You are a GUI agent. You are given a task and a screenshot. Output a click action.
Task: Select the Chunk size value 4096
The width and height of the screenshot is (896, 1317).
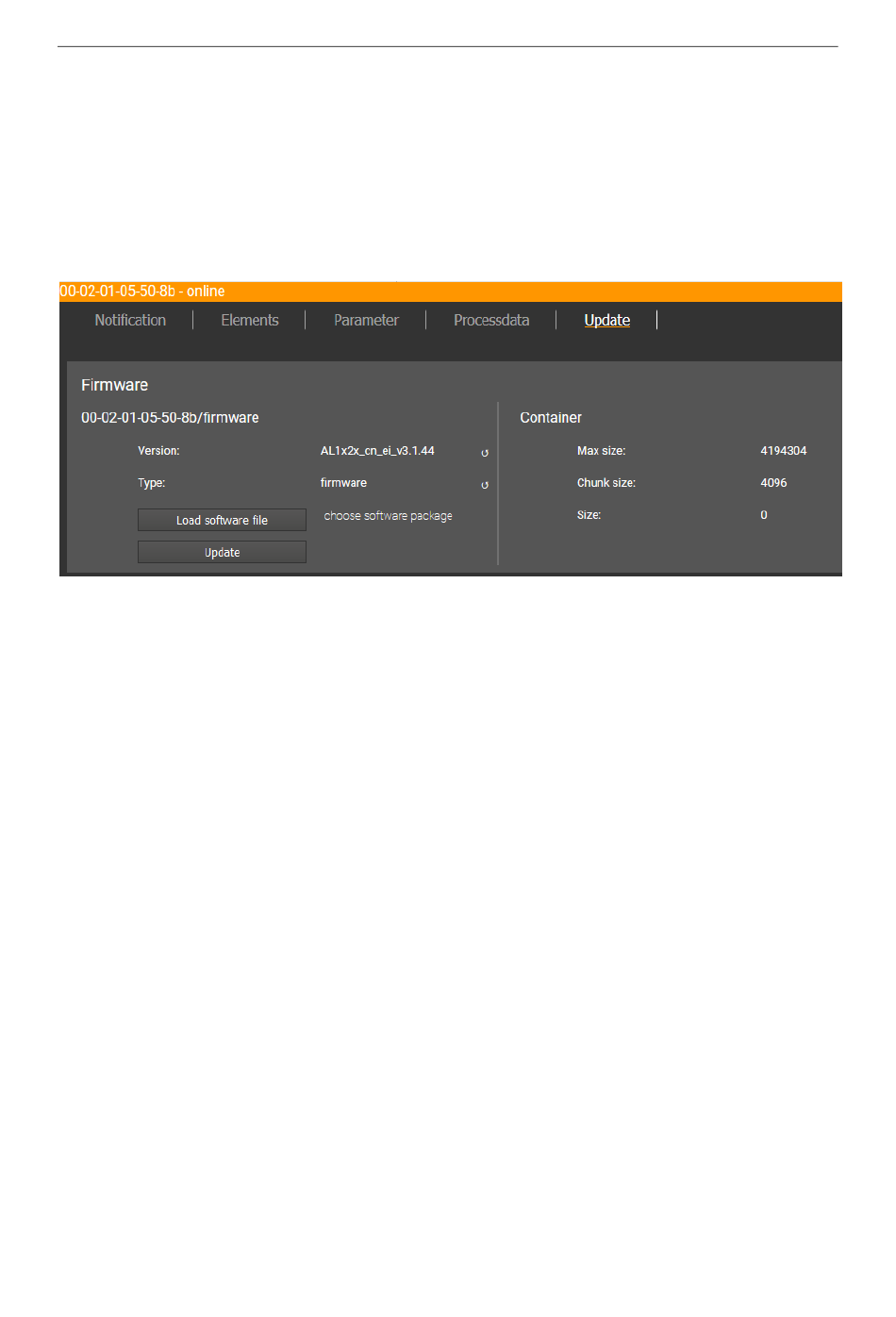tap(773, 483)
